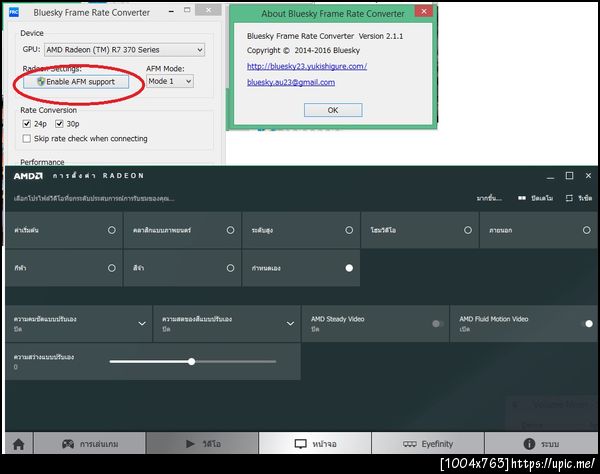Click the Bluesky FRC app icon in title bar

click(14, 12)
